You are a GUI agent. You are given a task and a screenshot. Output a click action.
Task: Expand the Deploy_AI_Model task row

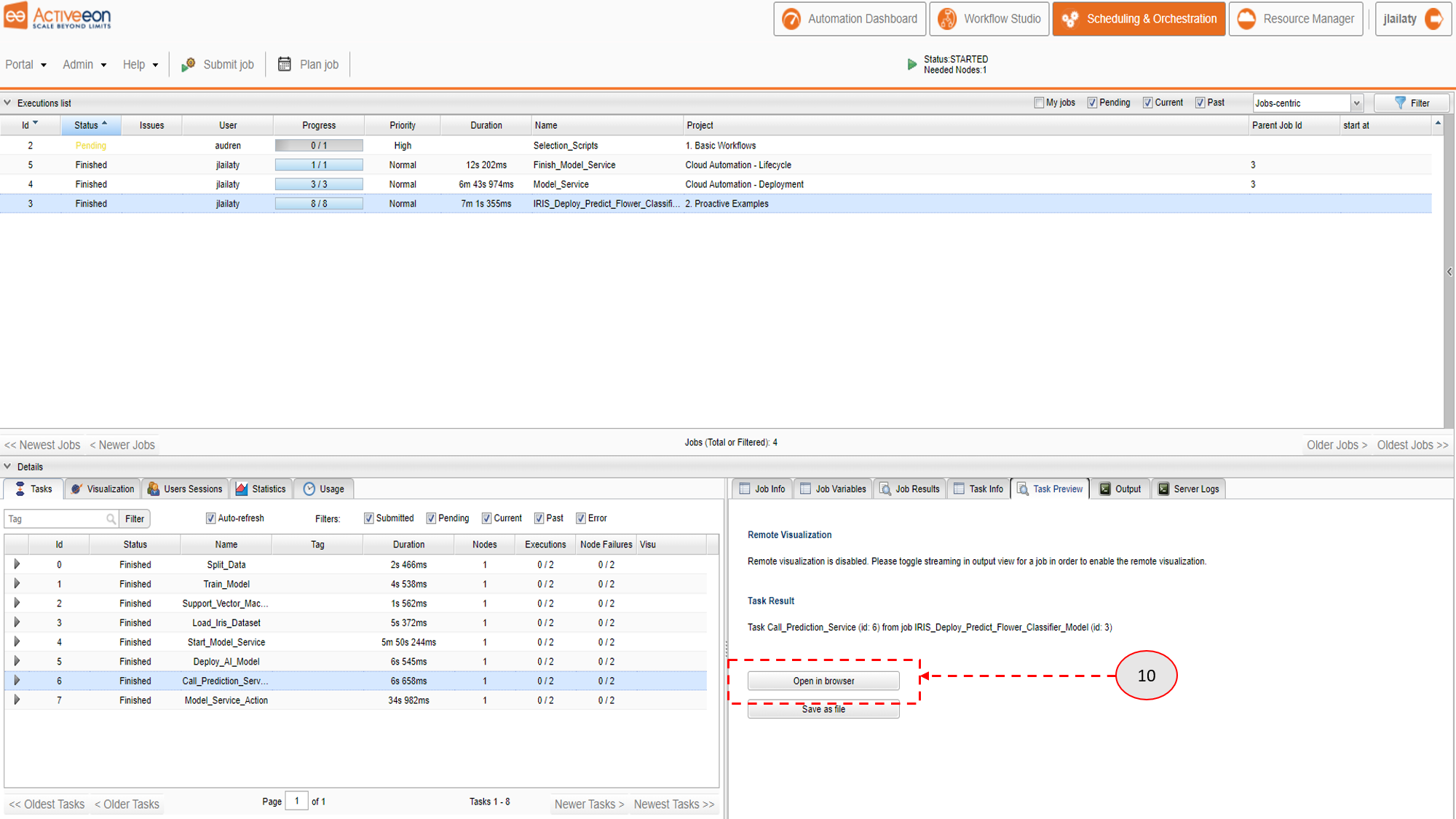[x=17, y=661]
